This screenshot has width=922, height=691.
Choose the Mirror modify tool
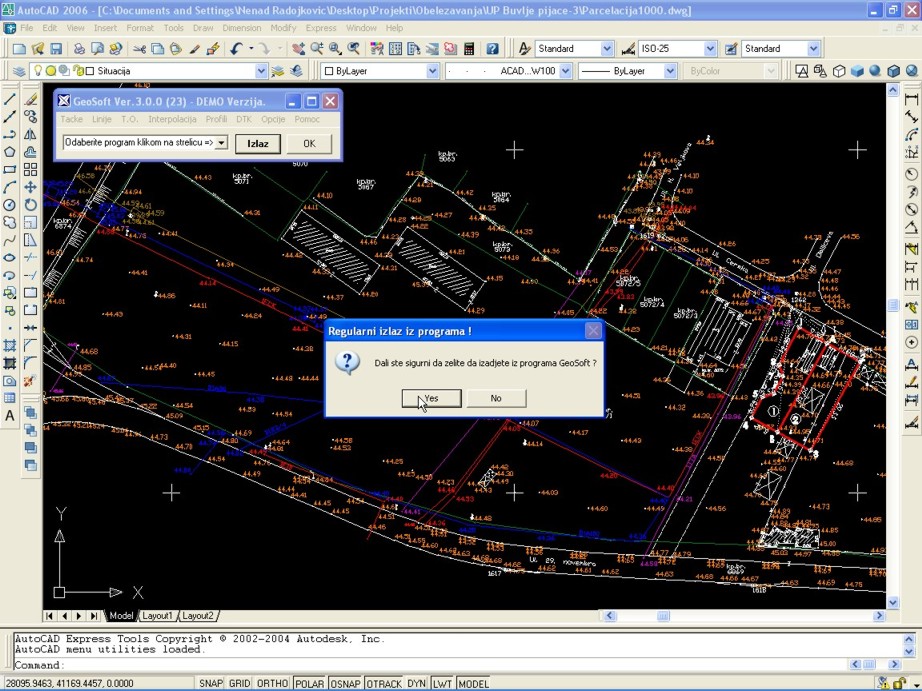pyautogui.click(x=31, y=134)
